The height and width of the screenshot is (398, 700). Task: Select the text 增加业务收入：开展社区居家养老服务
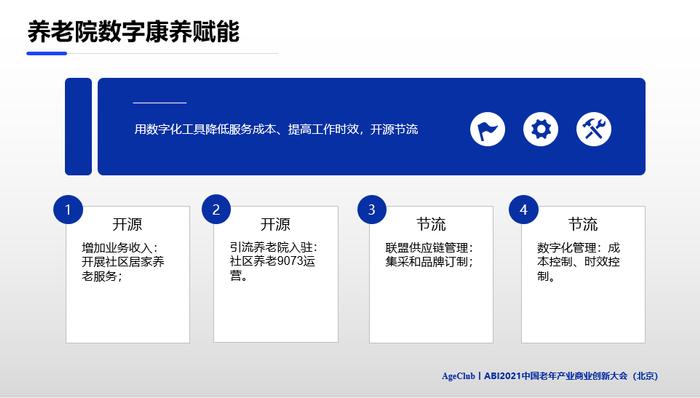[123, 262]
